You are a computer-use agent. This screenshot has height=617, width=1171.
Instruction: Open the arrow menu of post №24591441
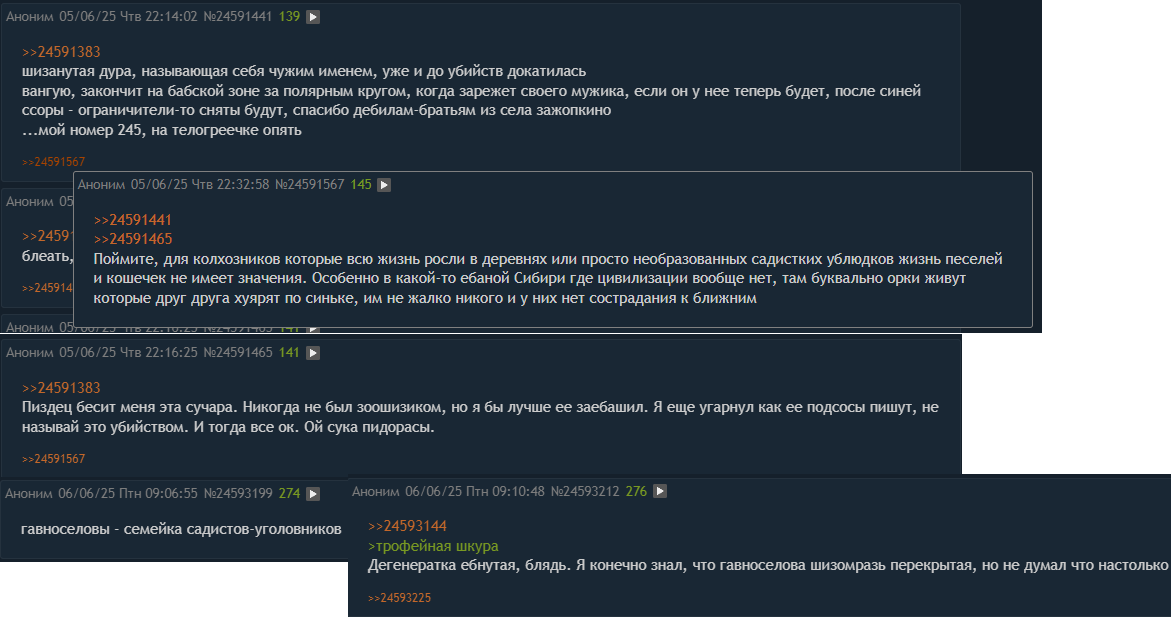313,17
